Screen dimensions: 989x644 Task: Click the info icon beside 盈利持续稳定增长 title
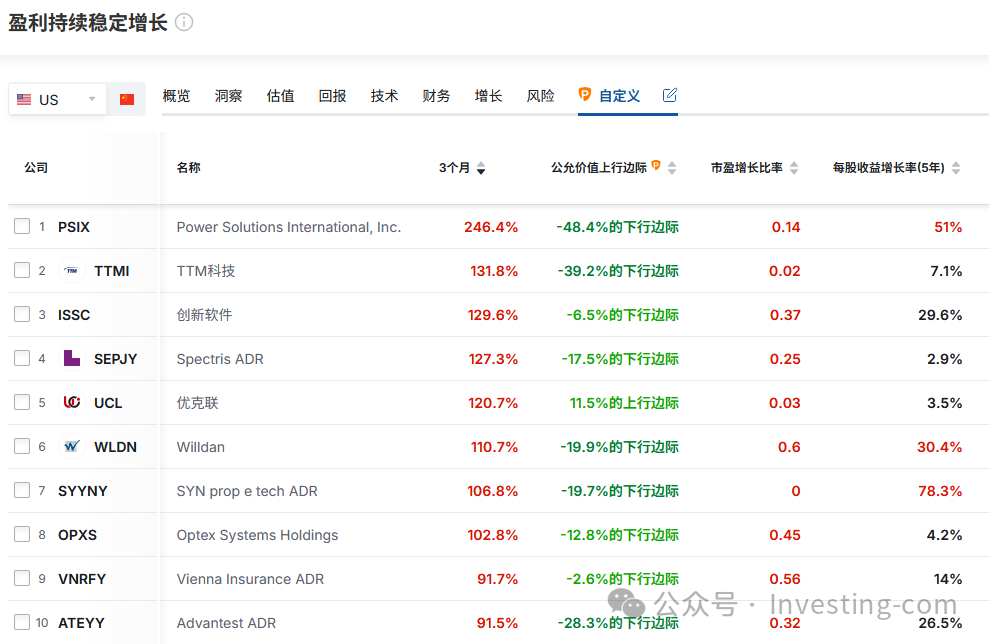coord(184,22)
